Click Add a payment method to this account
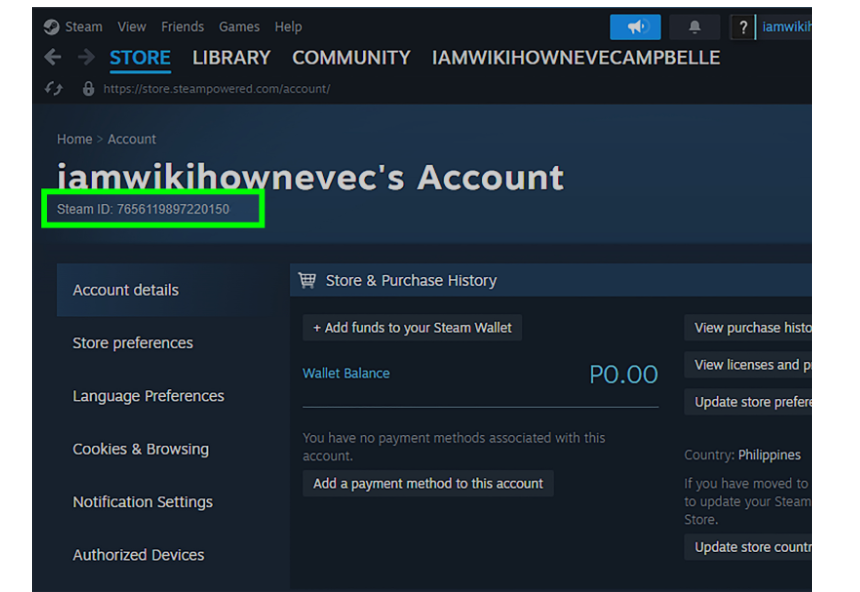860x592 pixels. (x=428, y=483)
